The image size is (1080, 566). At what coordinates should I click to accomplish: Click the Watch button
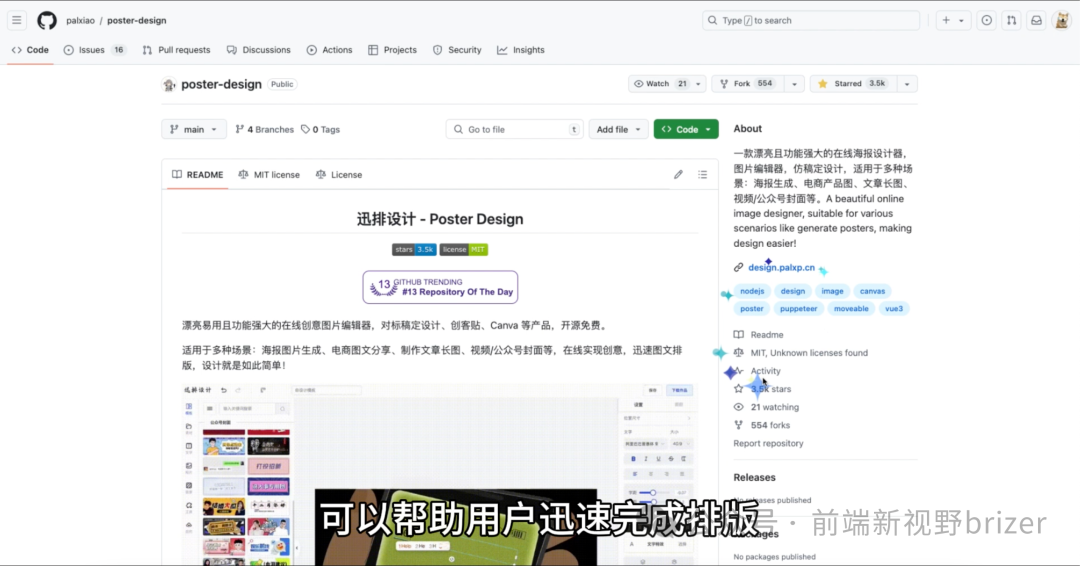[x=660, y=84]
